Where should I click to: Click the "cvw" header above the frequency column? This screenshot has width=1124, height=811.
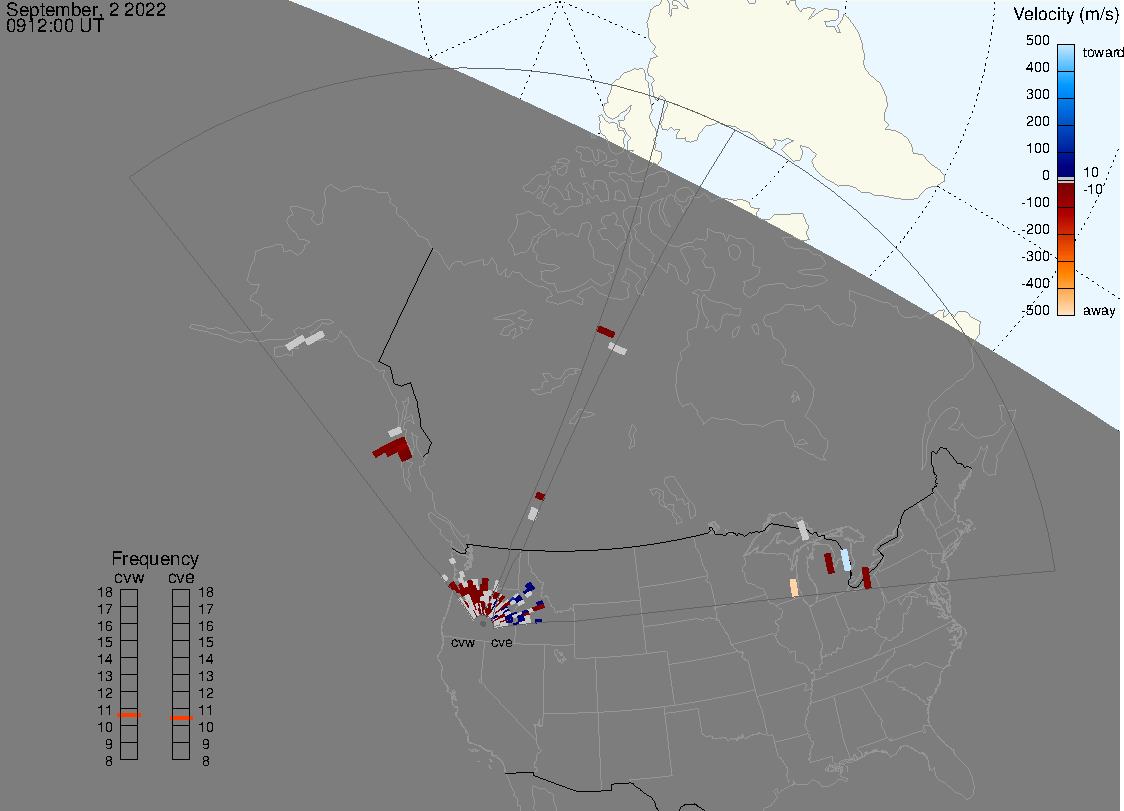click(x=129, y=577)
